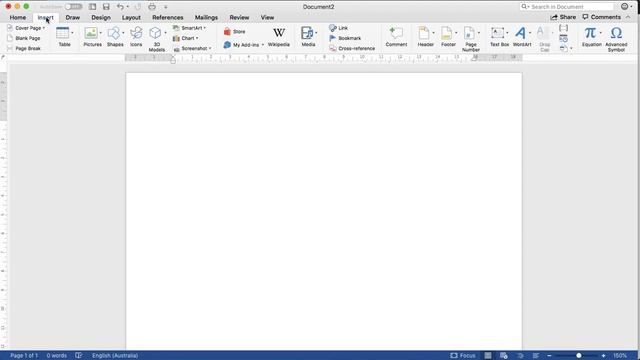Viewport: 640px width, 360px height.
Task: Add a Bookmark
Action: click(x=345, y=38)
